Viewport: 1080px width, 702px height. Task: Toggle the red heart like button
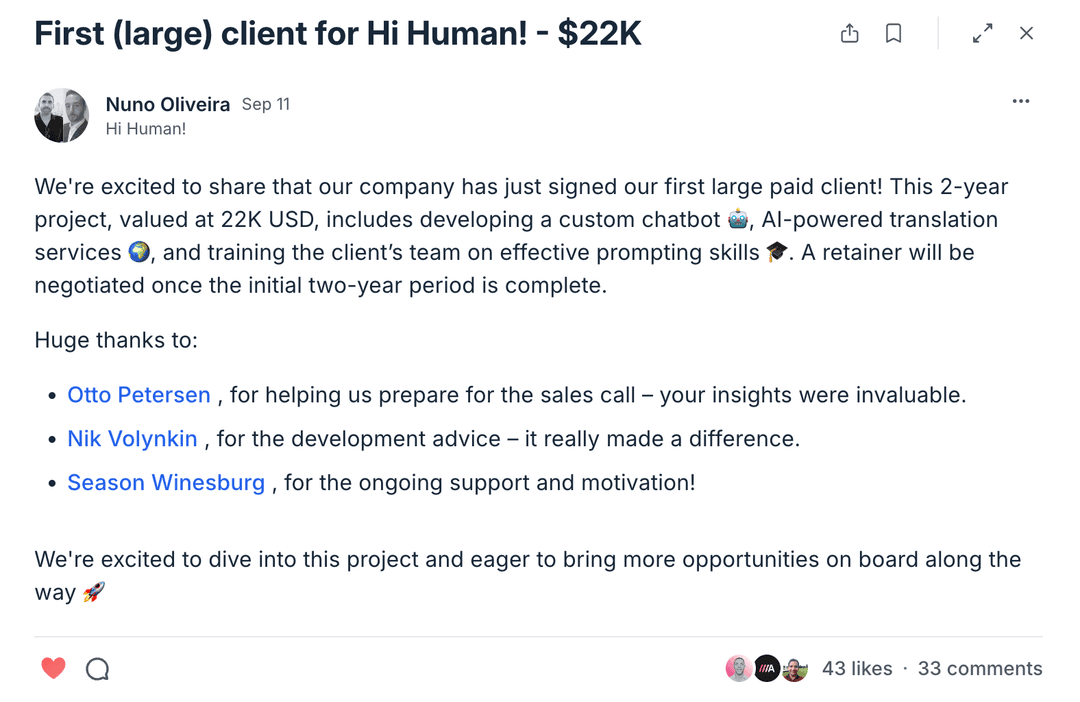tap(54, 668)
